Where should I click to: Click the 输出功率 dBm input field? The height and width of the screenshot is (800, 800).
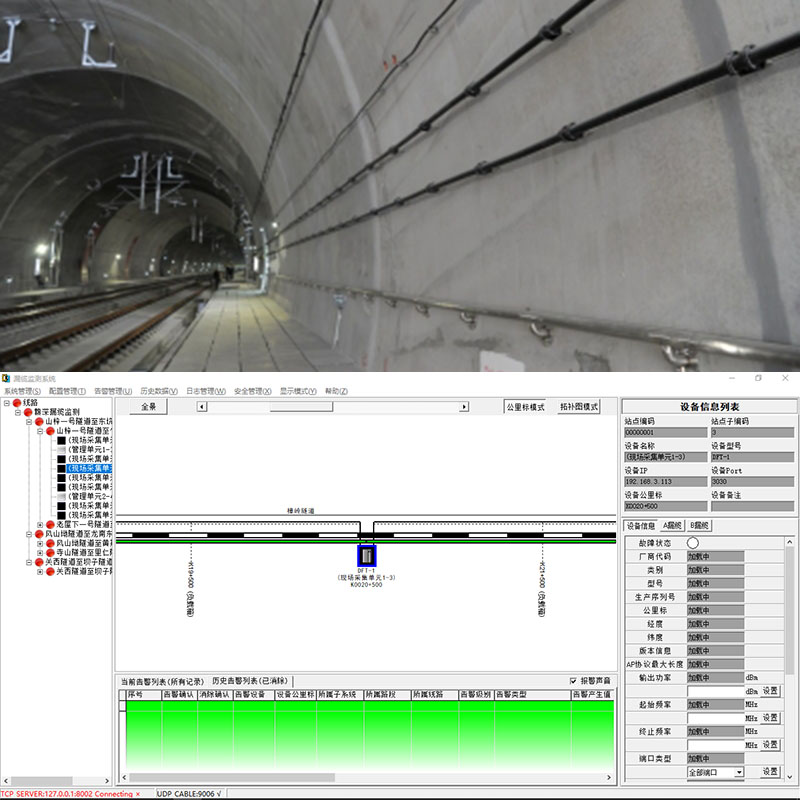[713, 691]
